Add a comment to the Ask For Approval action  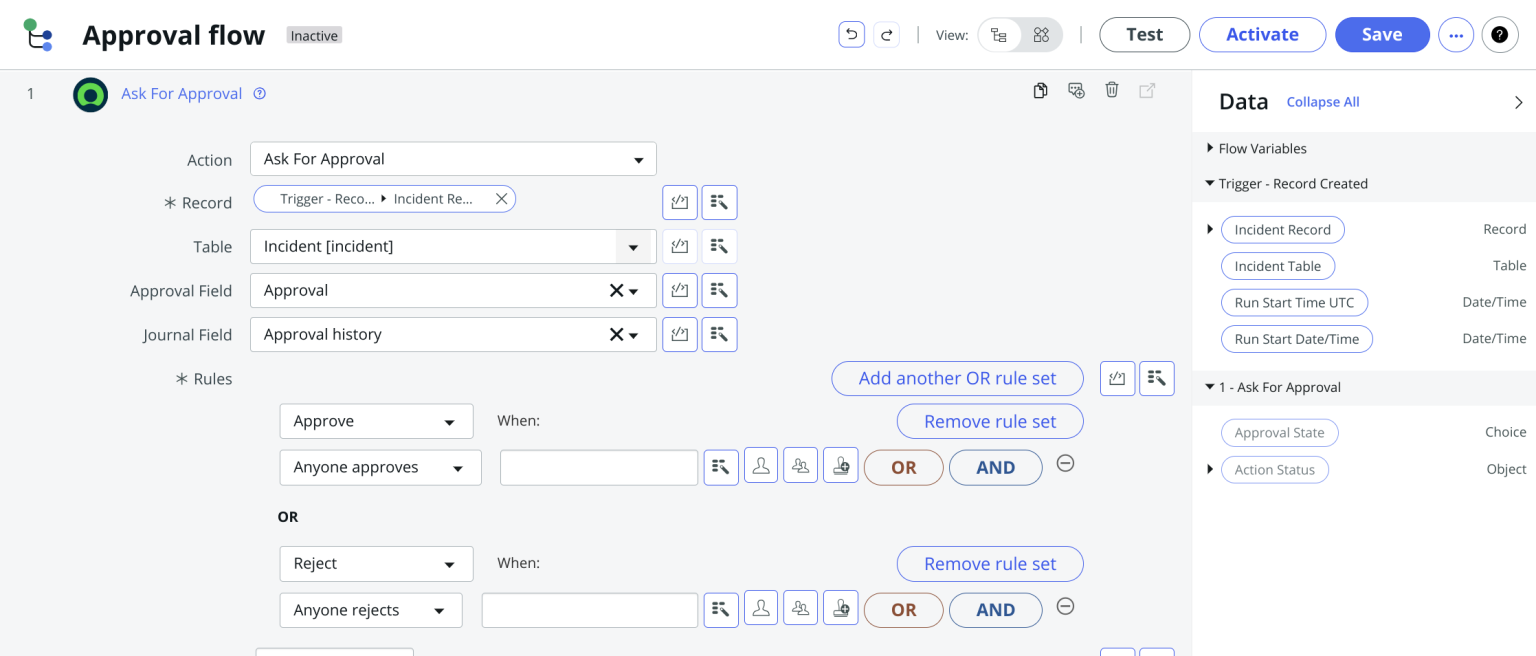pyautogui.click(x=1076, y=90)
